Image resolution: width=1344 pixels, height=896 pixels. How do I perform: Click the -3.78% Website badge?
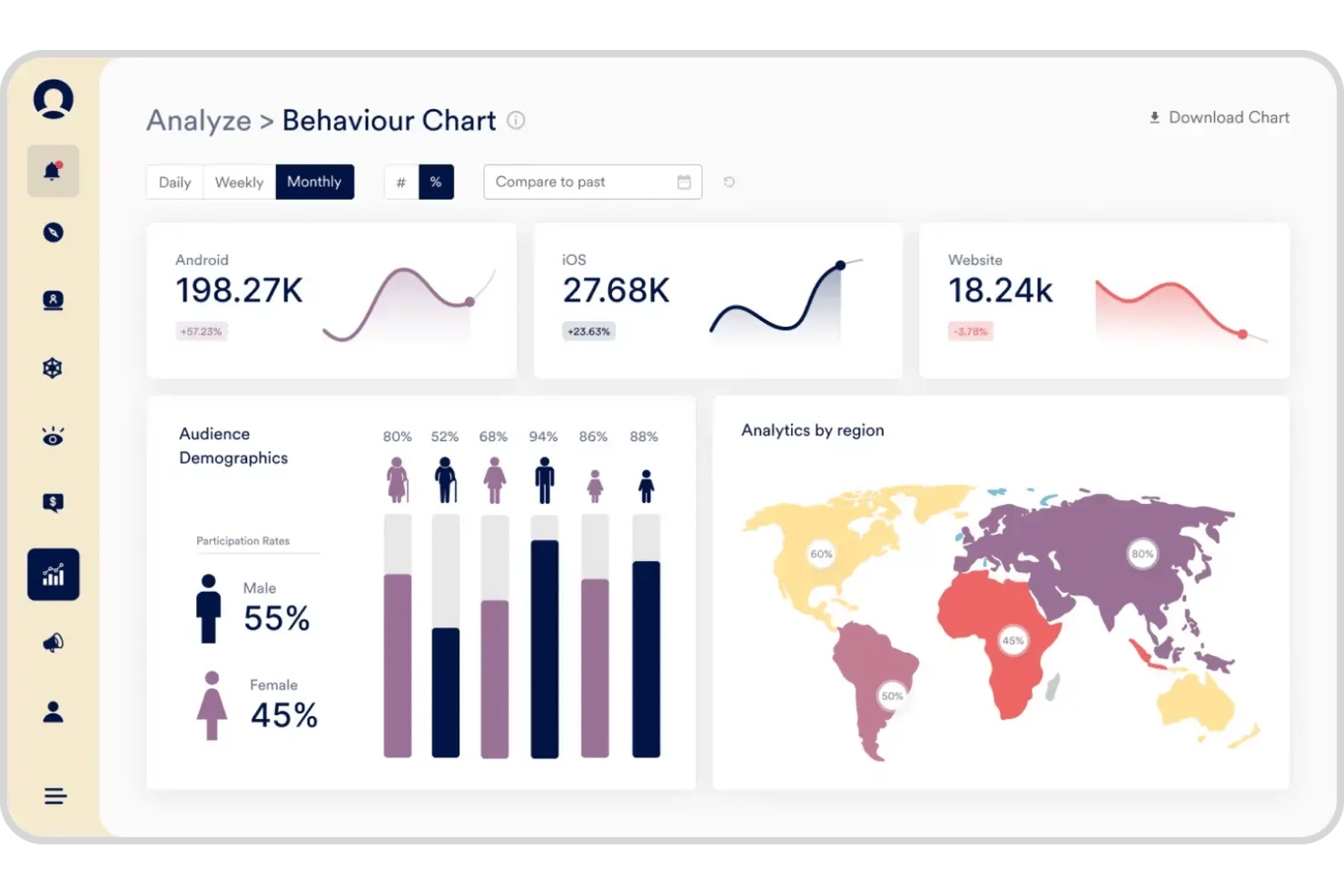(971, 331)
